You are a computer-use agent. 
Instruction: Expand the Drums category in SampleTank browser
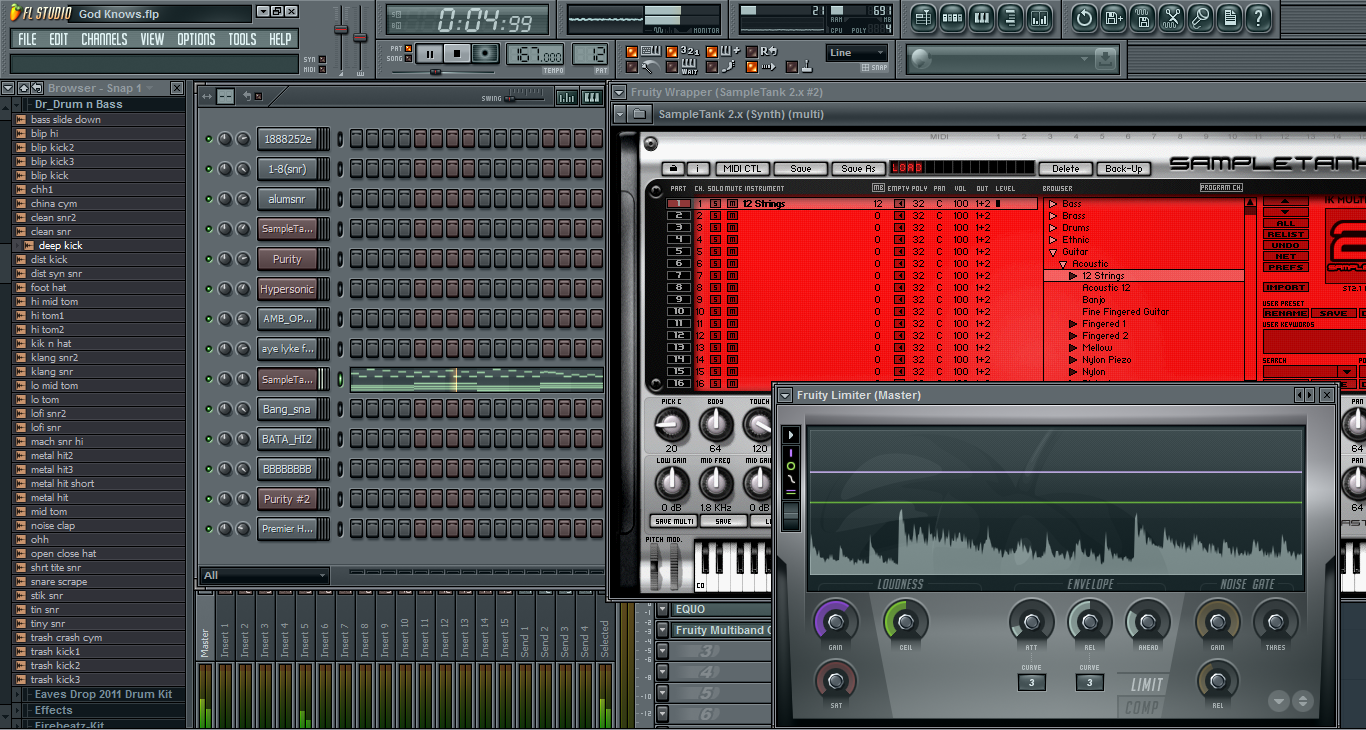coord(1053,228)
